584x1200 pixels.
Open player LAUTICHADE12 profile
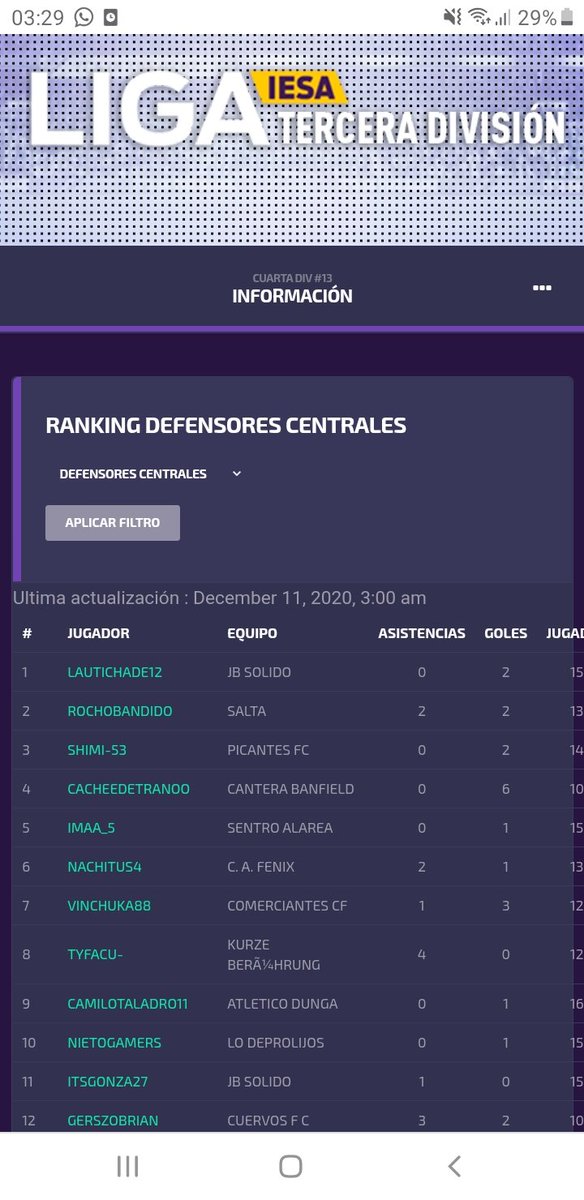point(114,672)
